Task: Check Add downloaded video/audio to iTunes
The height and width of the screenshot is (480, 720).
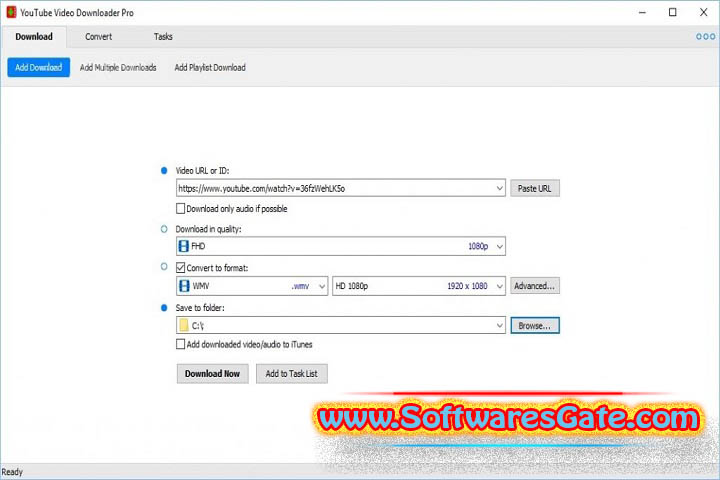Action: pos(180,344)
